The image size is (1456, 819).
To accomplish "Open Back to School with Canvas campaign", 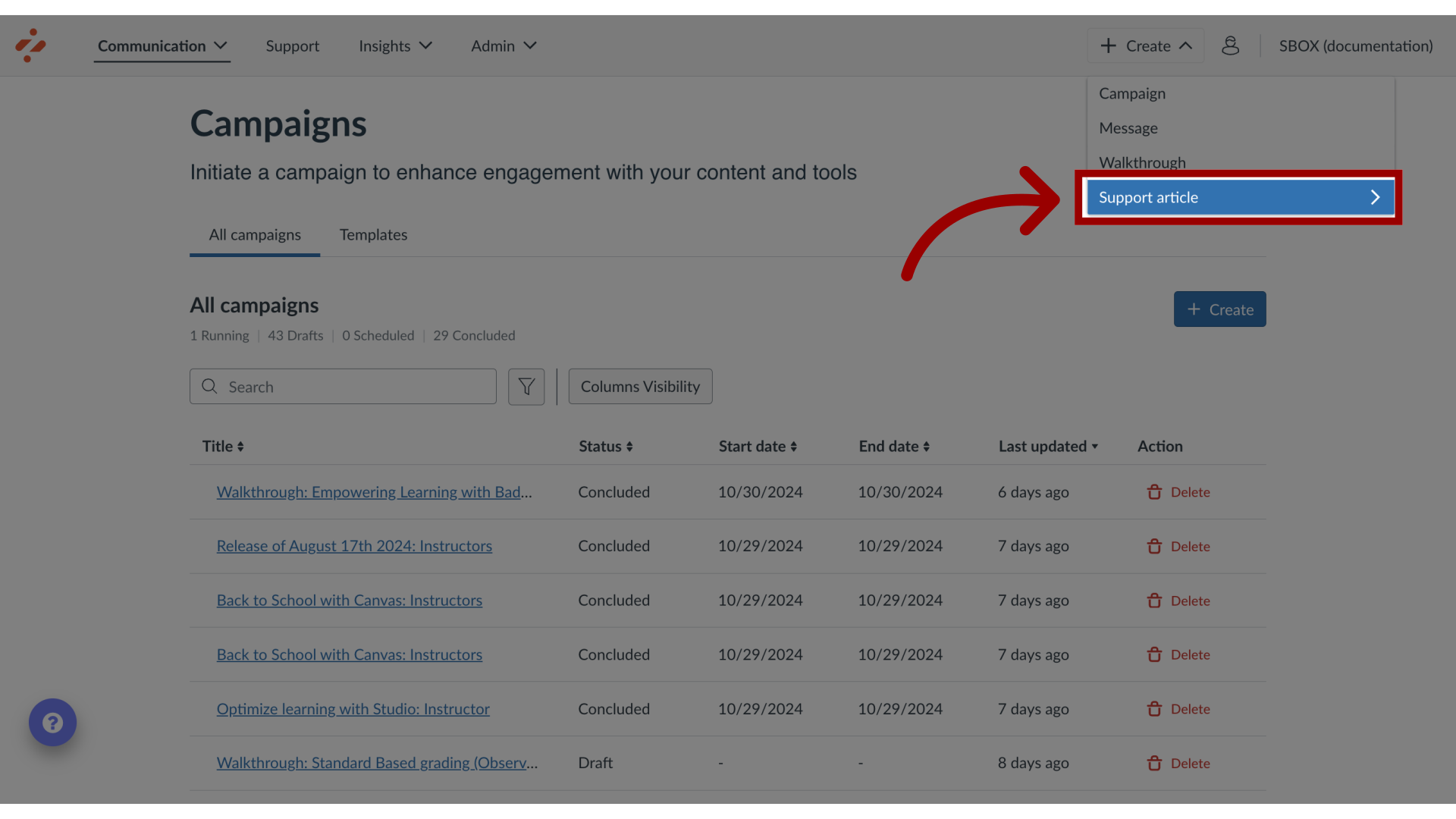I will [349, 600].
